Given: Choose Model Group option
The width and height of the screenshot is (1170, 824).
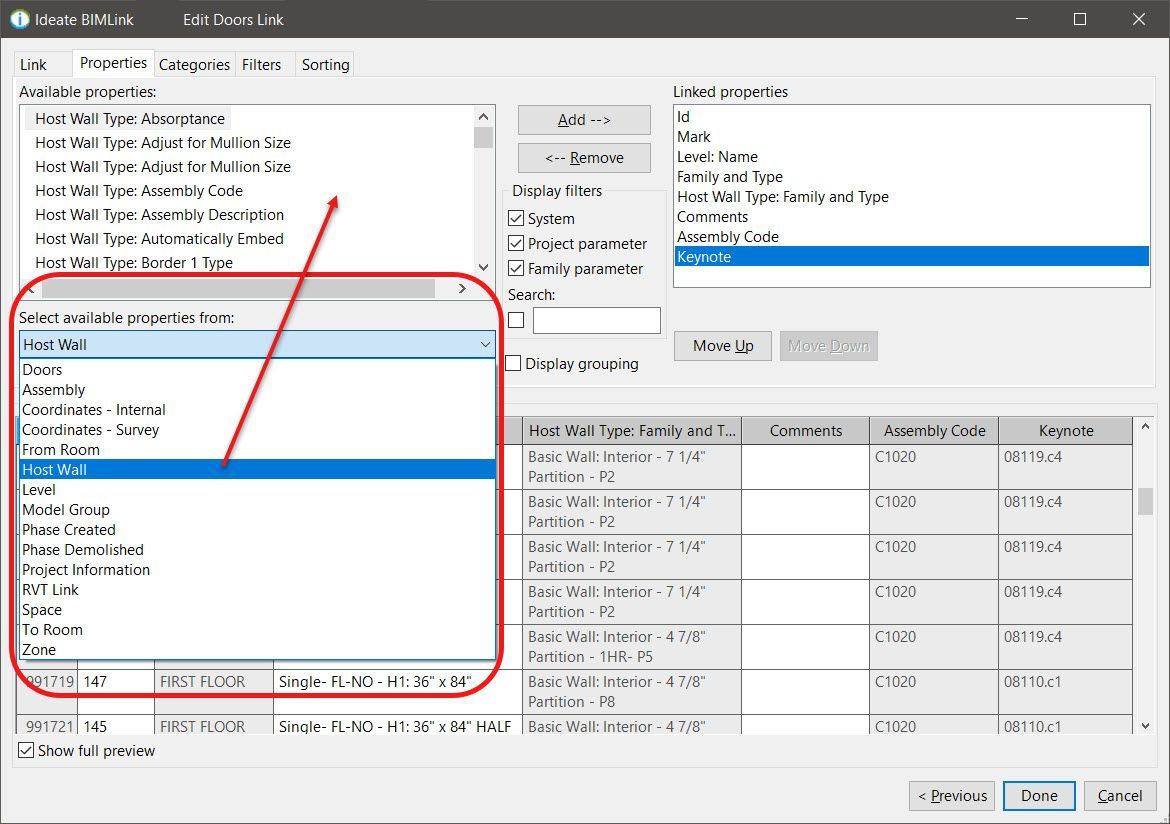Looking at the screenshot, I should (257, 510).
